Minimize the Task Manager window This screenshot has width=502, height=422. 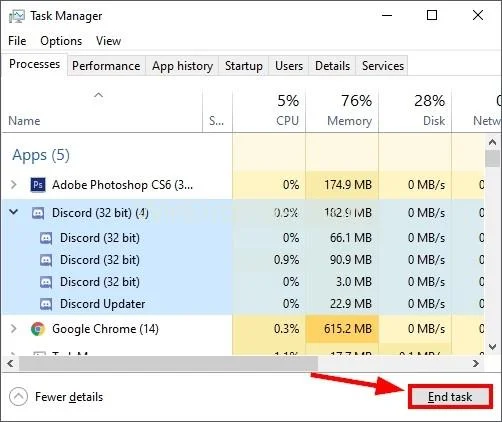387,15
